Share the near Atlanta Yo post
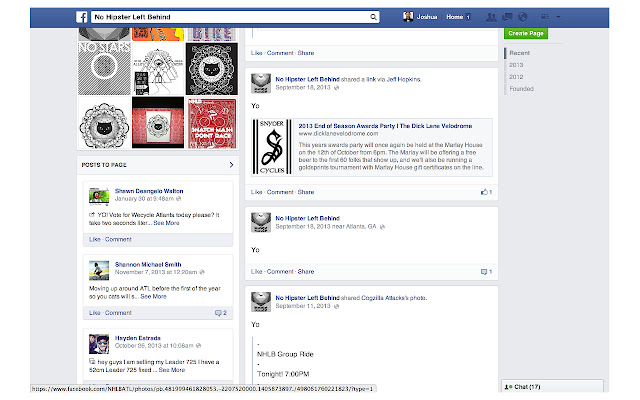This screenshot has width=640, height=400. [x=306, y=271]
